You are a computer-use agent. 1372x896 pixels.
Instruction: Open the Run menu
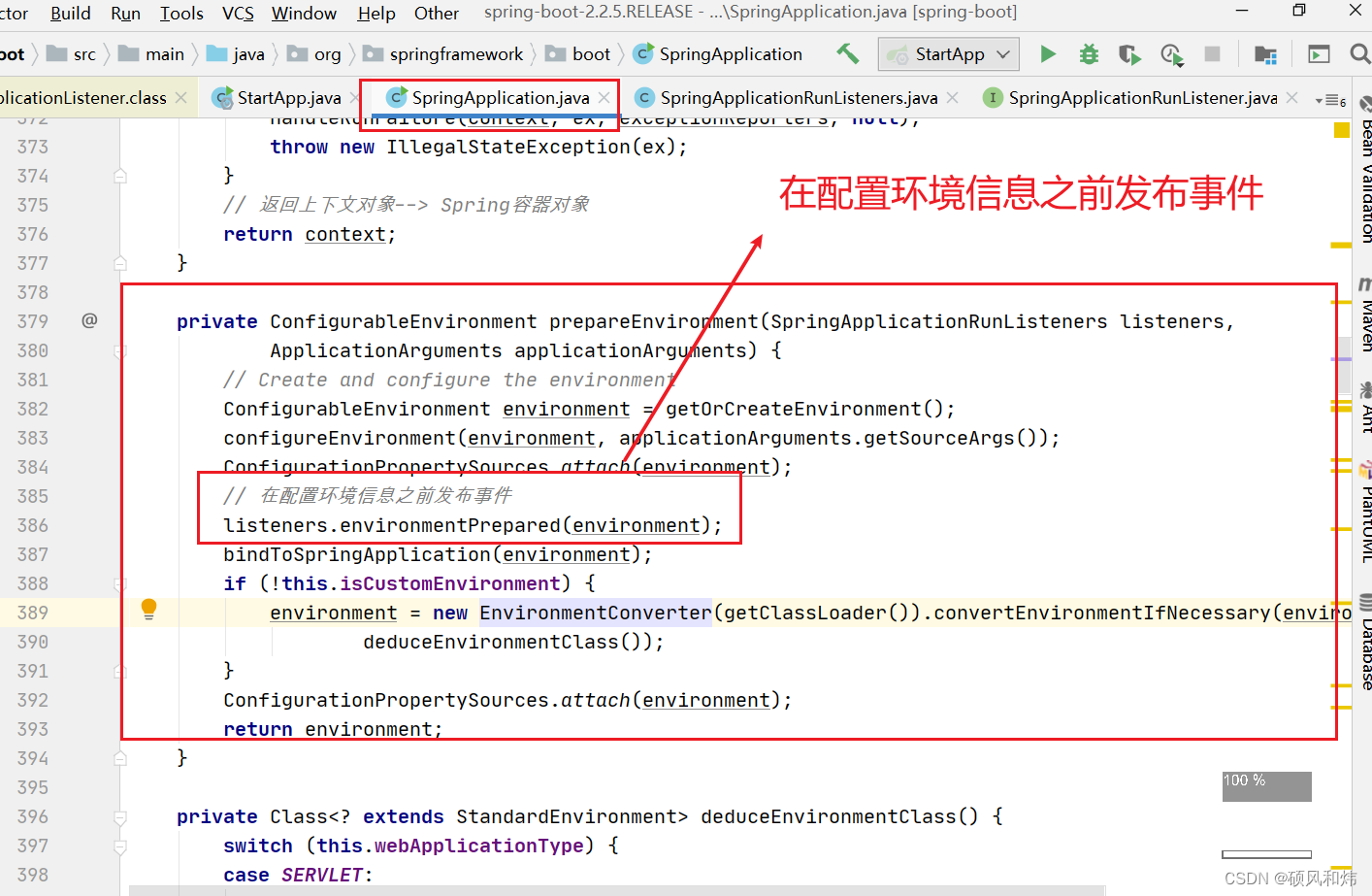pyautogui.click(x=125, y=14)
